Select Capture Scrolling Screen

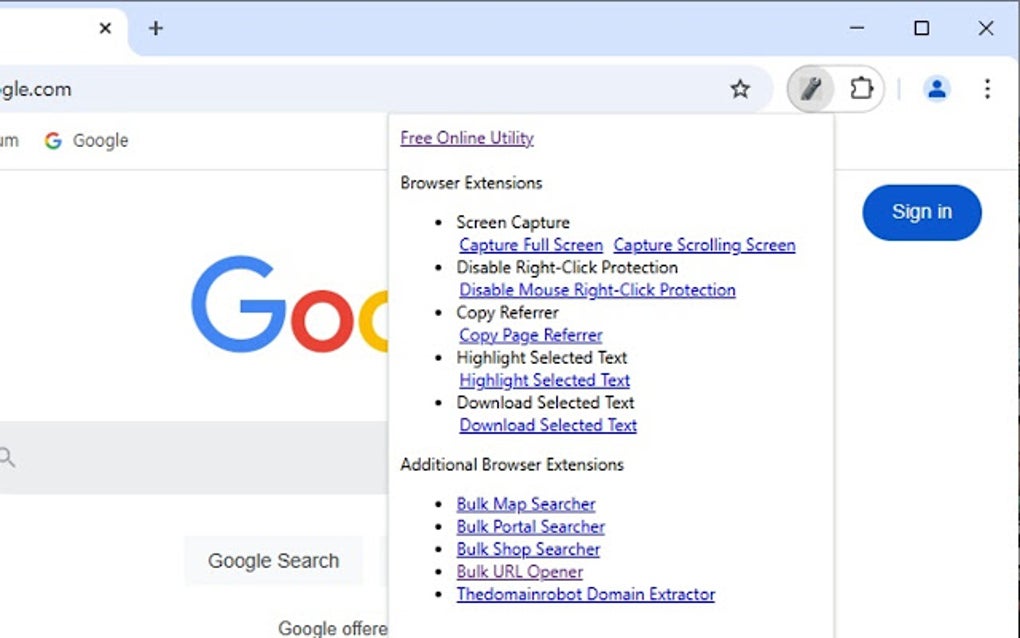(704, 245)
